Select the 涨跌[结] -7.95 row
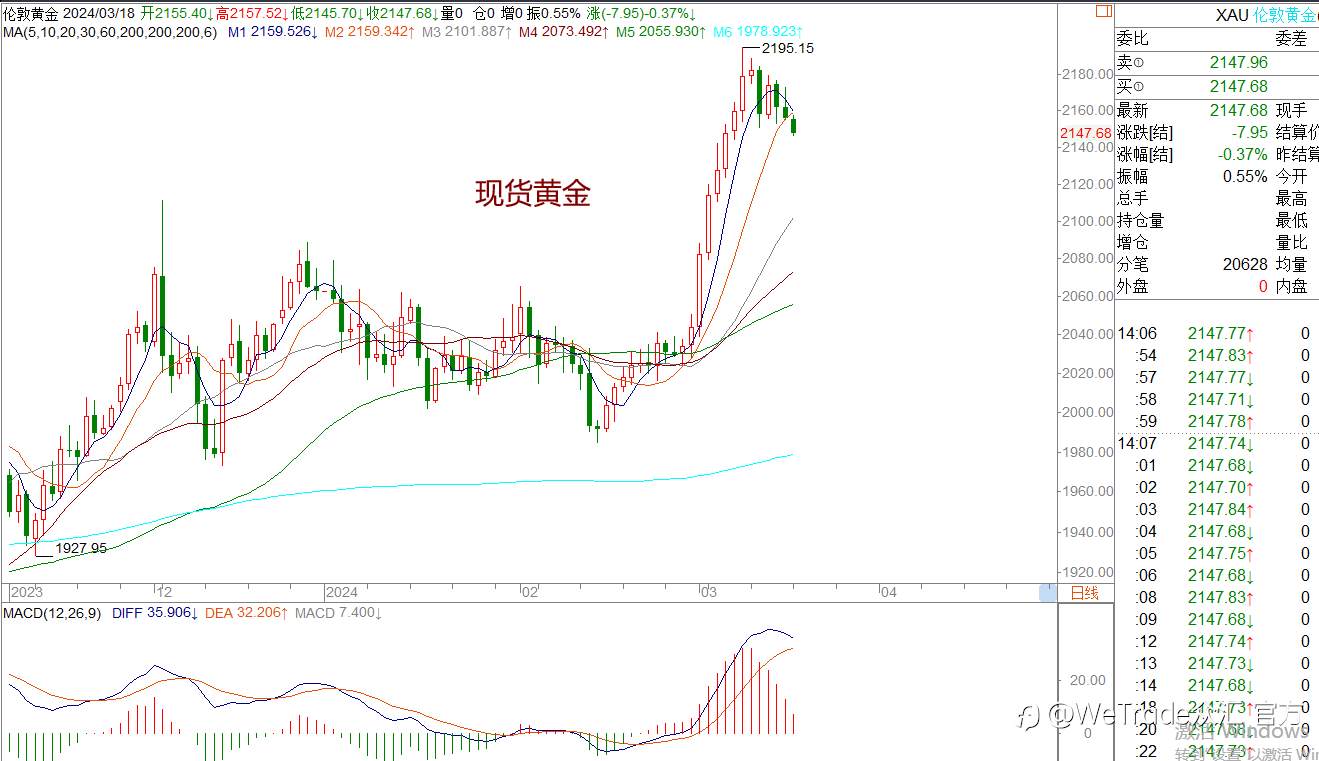Image resolution: width=1319 pixels, height=761 pixels. pos(1192,132)
